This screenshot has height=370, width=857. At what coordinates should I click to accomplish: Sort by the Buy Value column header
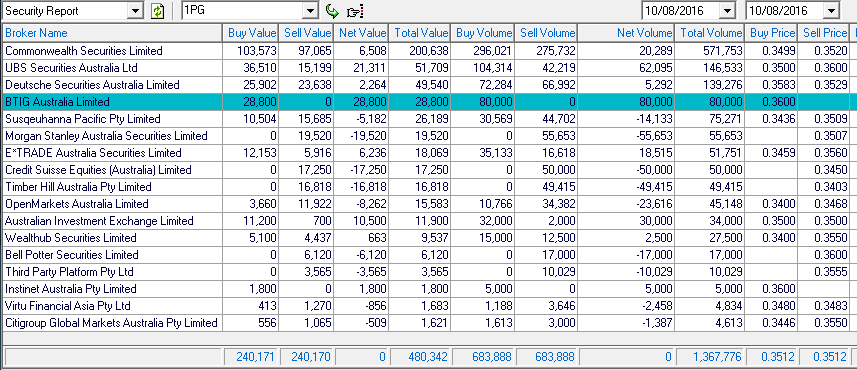coord(251,33)
